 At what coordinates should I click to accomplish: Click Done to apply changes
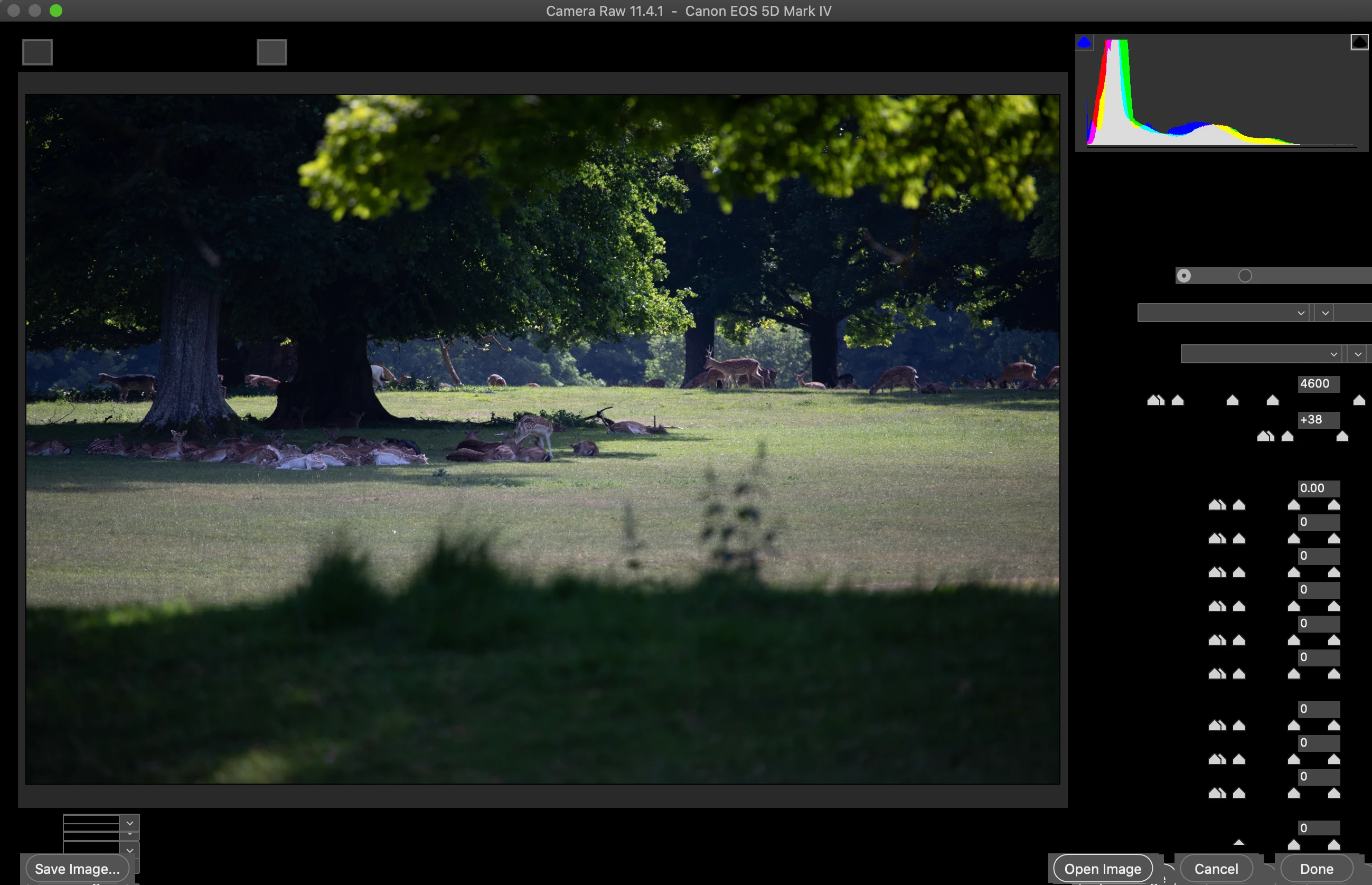coord(1316,869)
